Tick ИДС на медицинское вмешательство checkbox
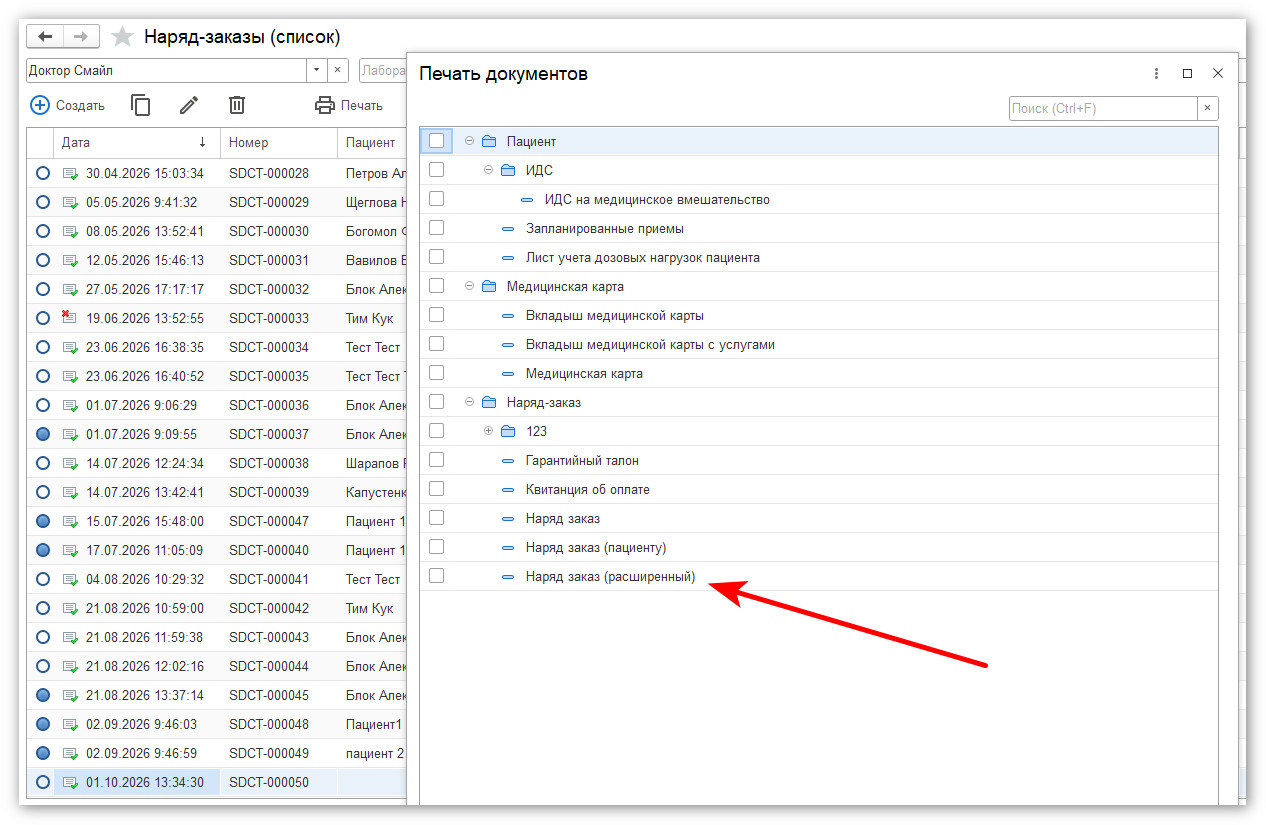Image resolution: width=1266 pixels, height=825 pixels. coord(436,199)
